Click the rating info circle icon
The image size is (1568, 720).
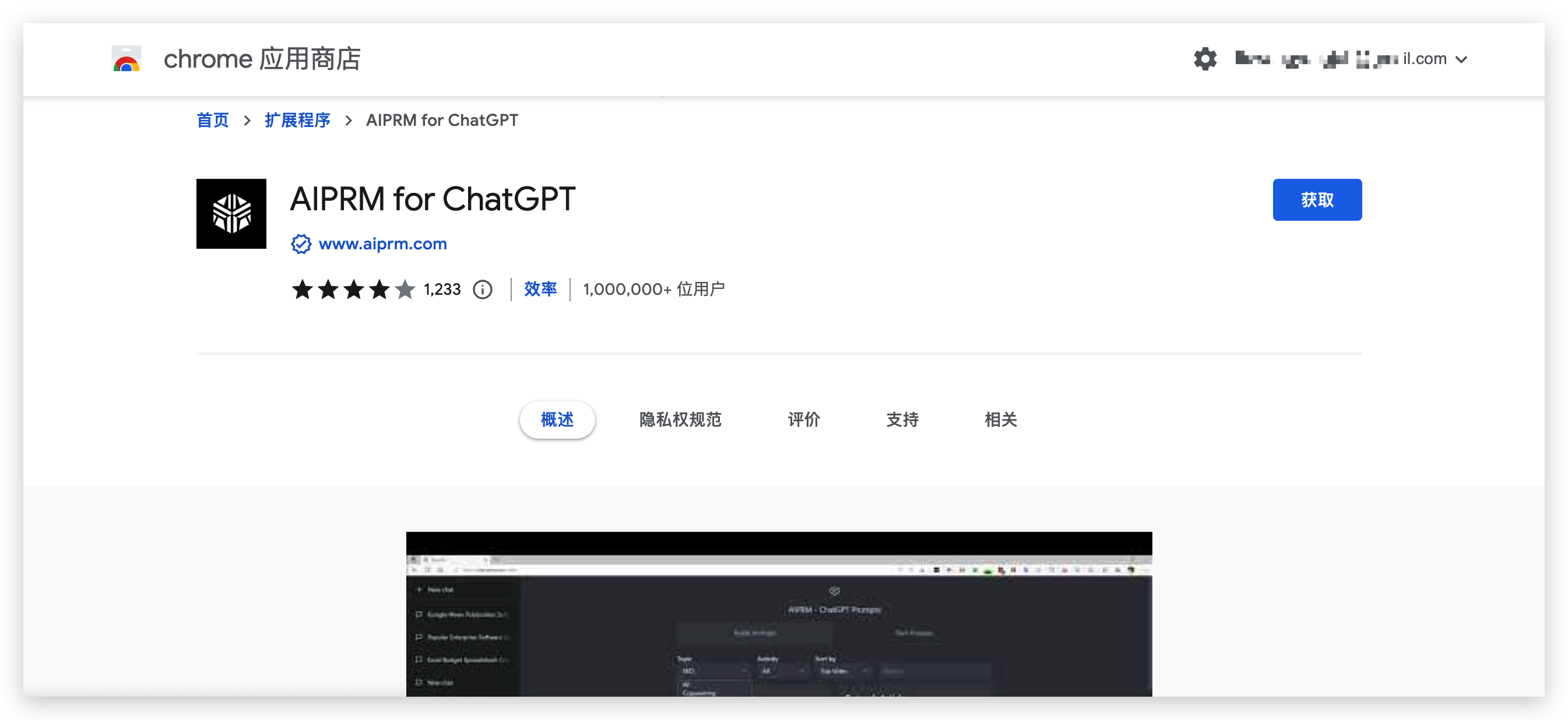(x=483, y=290)
